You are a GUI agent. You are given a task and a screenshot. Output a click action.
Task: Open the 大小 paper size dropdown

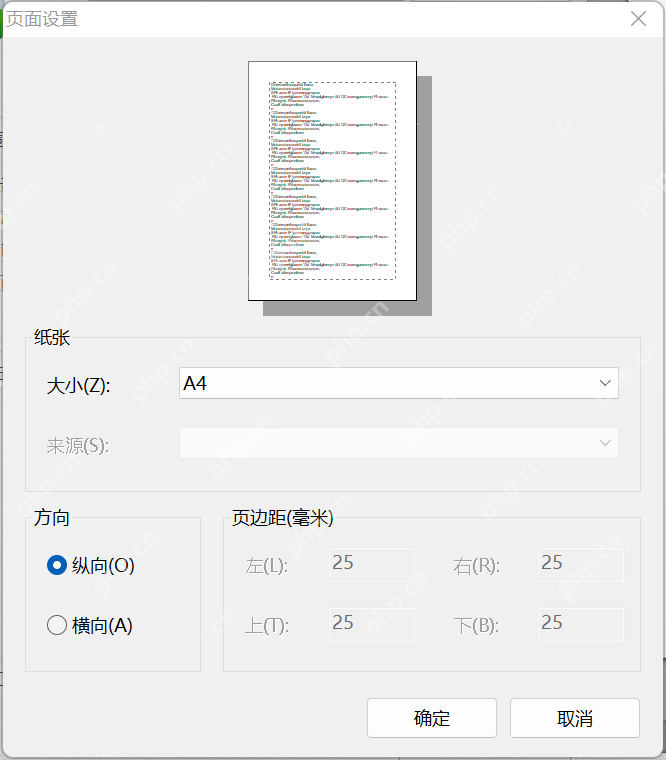click(x=398, y=383)
